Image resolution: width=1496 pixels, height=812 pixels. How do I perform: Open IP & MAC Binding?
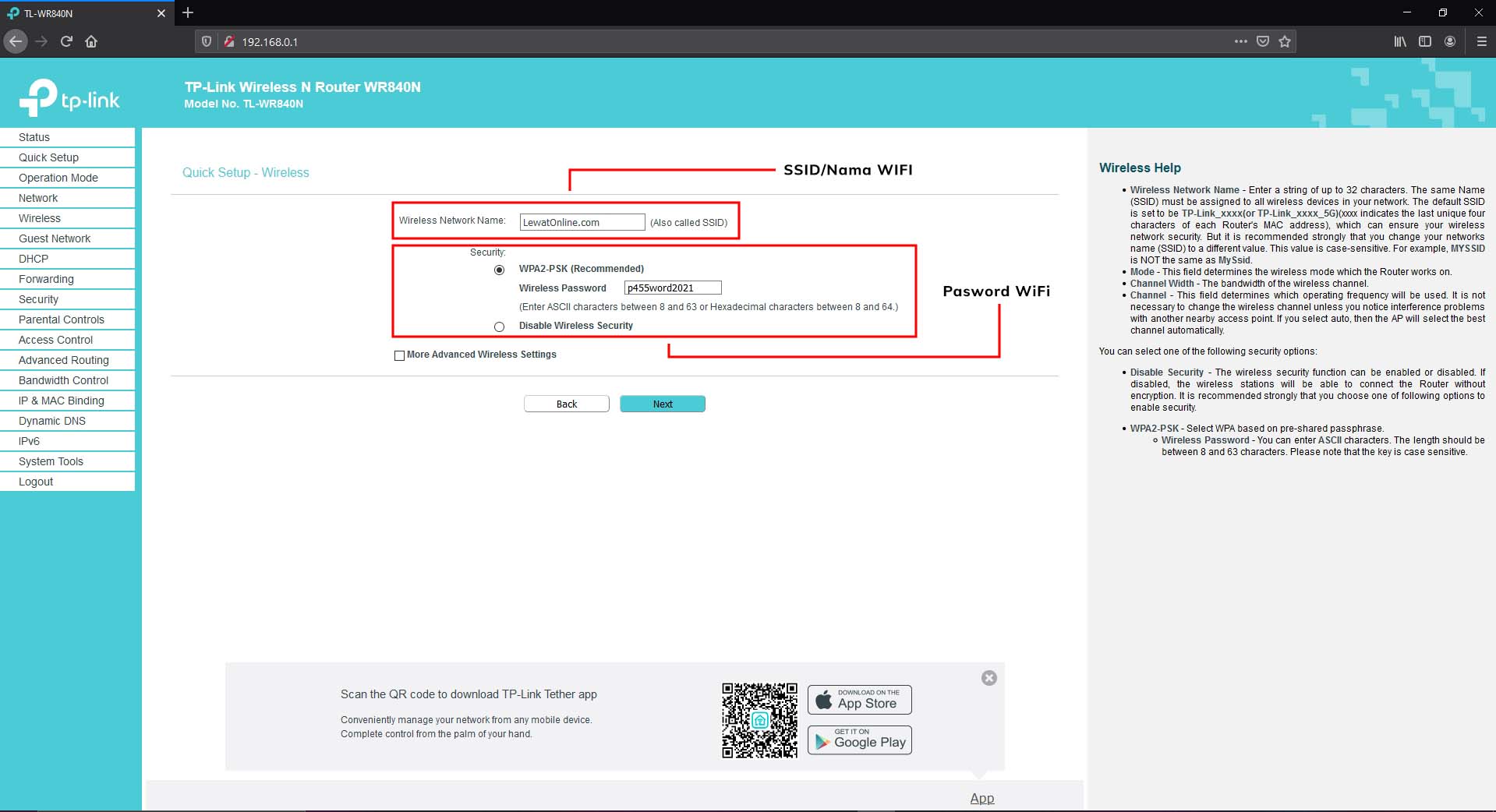point(67,401)
